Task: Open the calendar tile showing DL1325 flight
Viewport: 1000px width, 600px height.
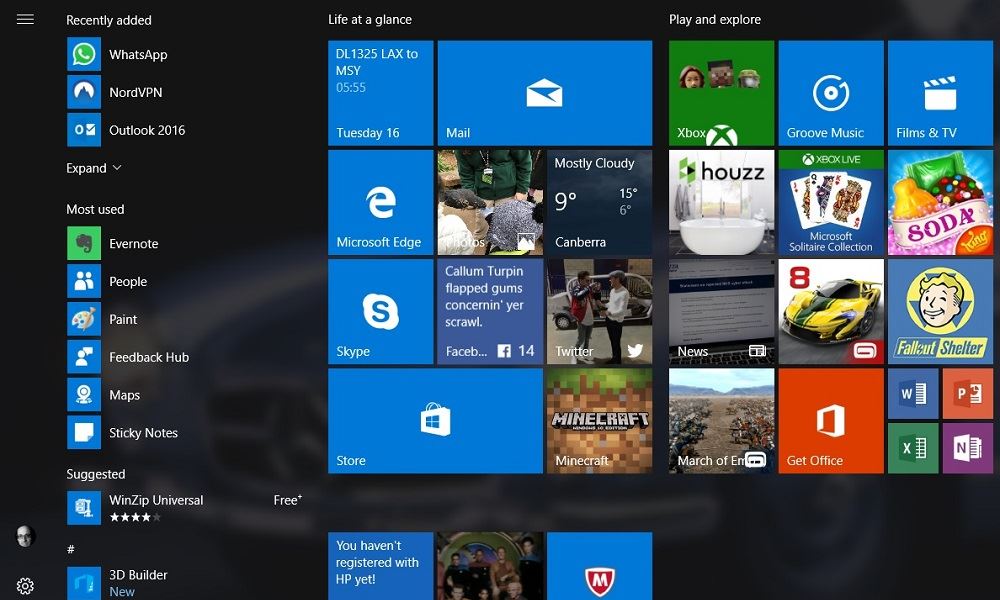Action: click(381, 93)
